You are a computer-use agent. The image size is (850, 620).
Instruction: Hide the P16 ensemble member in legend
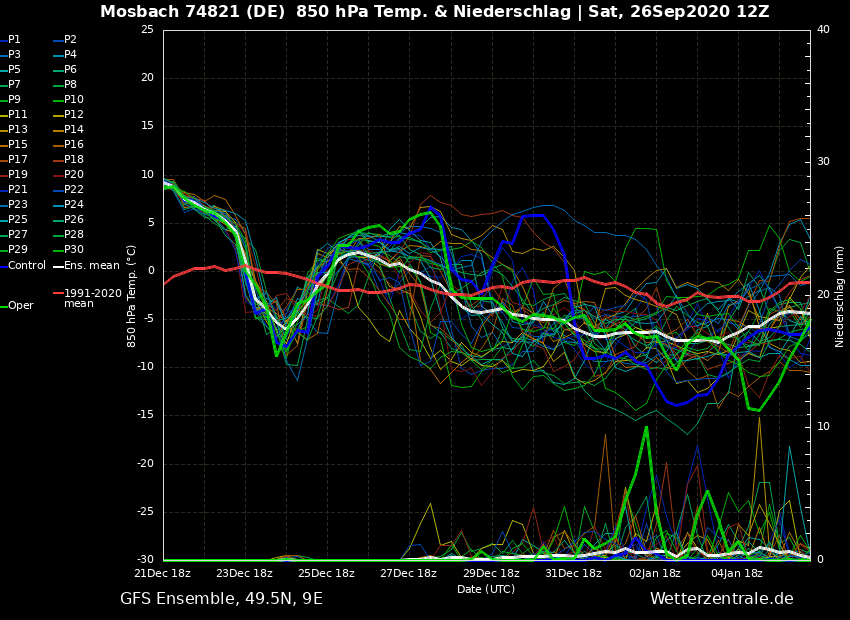(x=74, y=145)
